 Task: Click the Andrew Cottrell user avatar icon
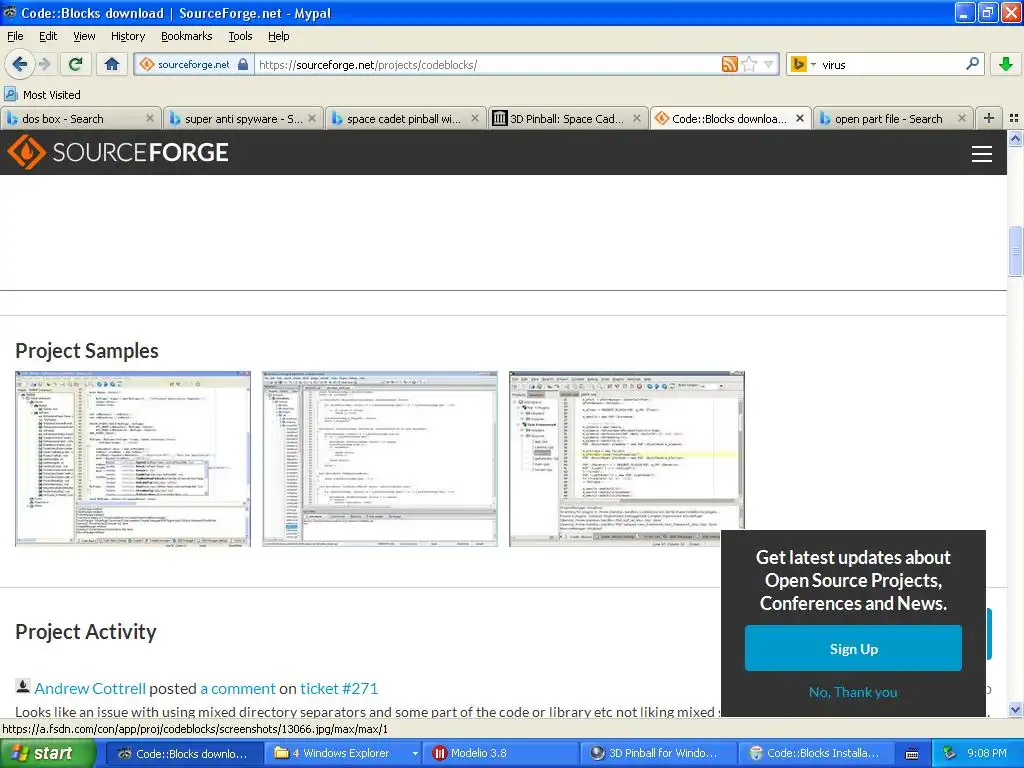click(23, 686)
